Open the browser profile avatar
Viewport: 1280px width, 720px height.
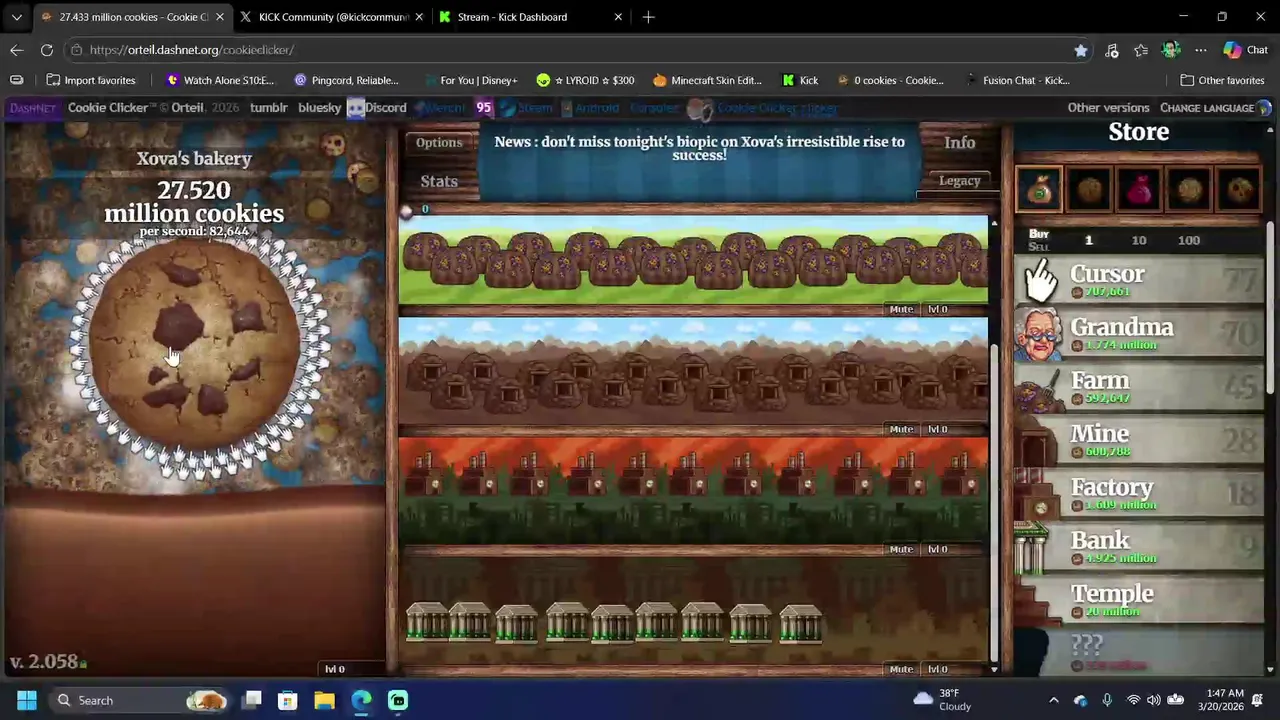tap(1171, 50)
